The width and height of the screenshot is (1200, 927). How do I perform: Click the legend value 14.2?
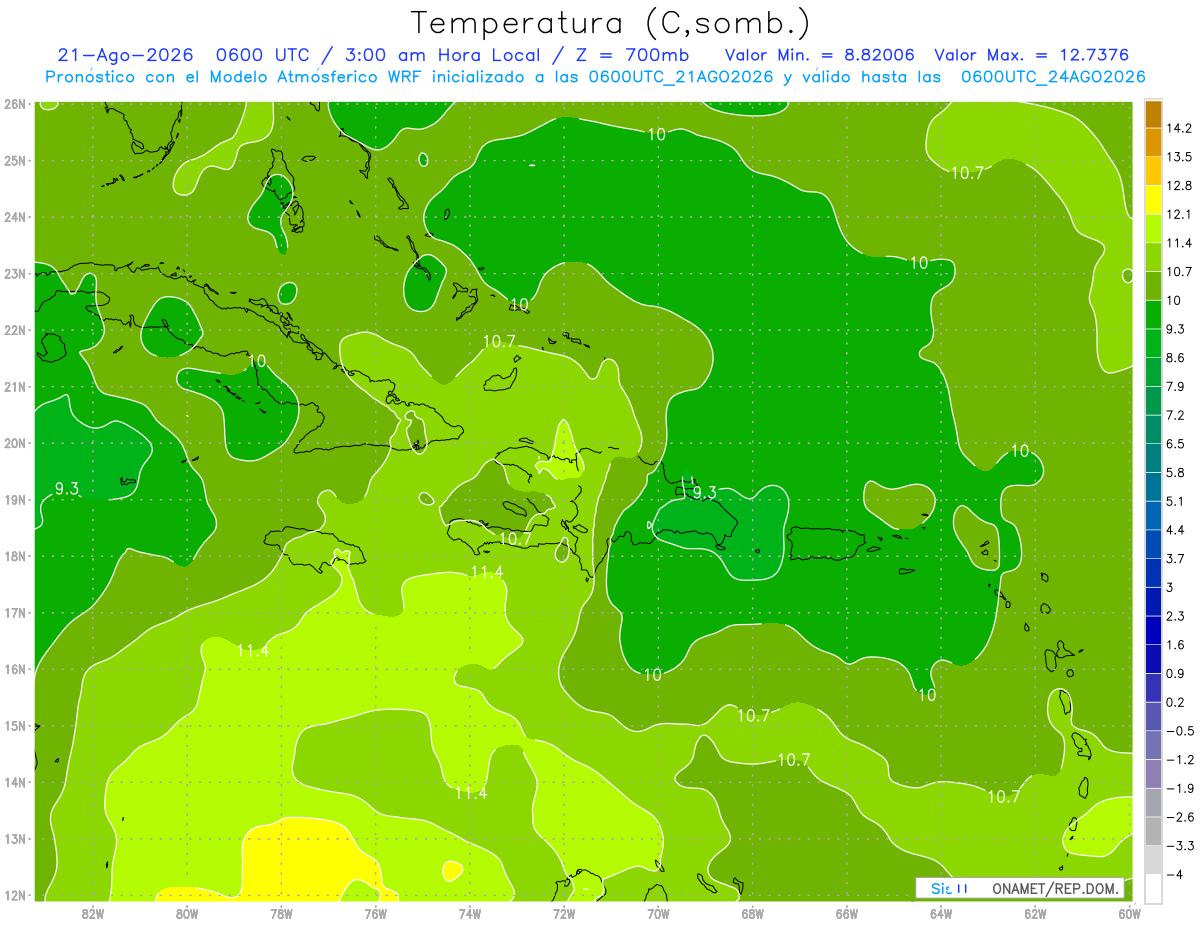pos(1180,128)
